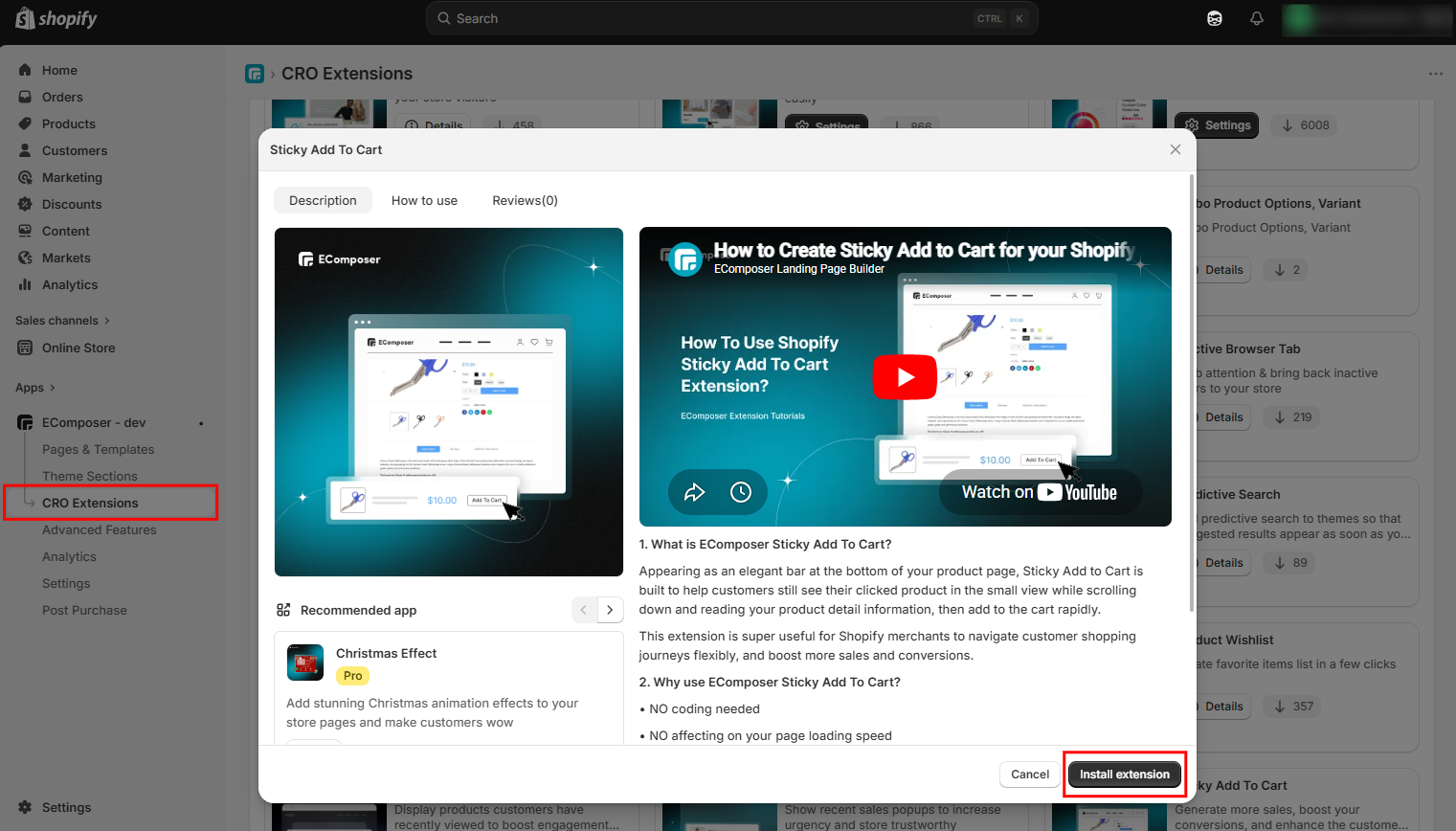Play the YouTube tutorial video
The height and width of the screenshot is (831, 1456).
(x=905, y=377)
